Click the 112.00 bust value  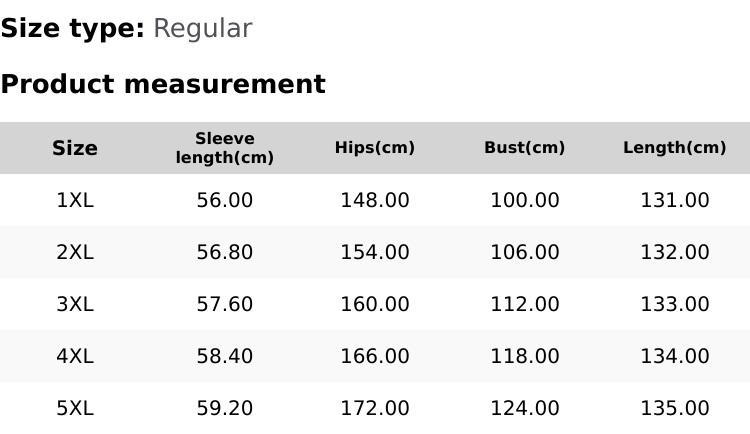click(525, 304)
